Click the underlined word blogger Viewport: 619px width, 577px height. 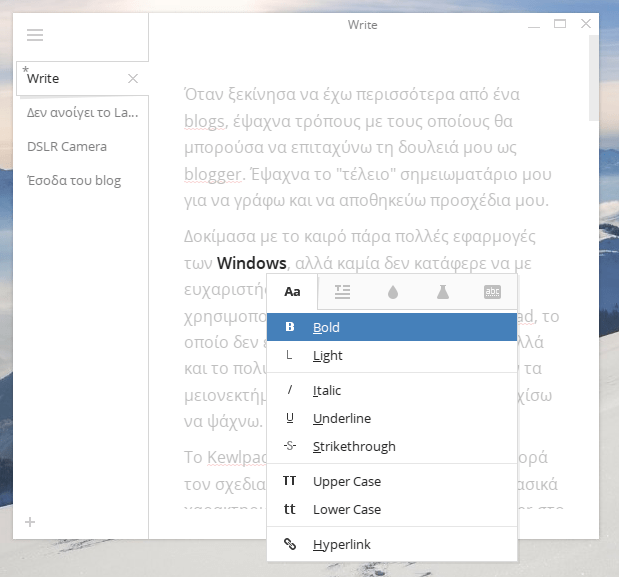(x=213, y=174)
